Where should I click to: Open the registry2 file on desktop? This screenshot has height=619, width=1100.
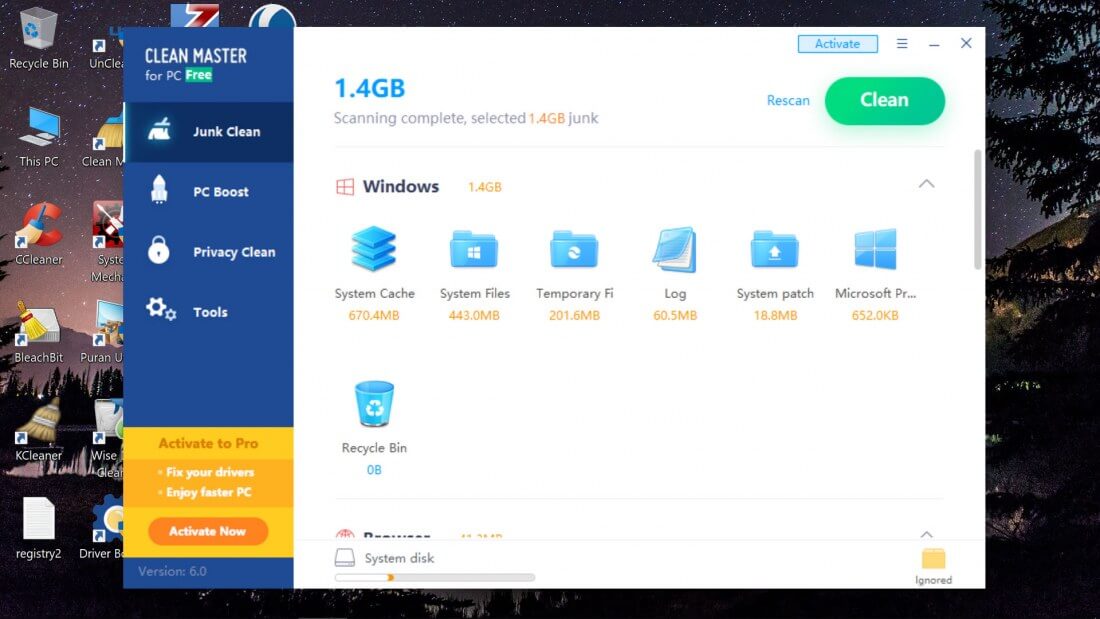[39, 528]
